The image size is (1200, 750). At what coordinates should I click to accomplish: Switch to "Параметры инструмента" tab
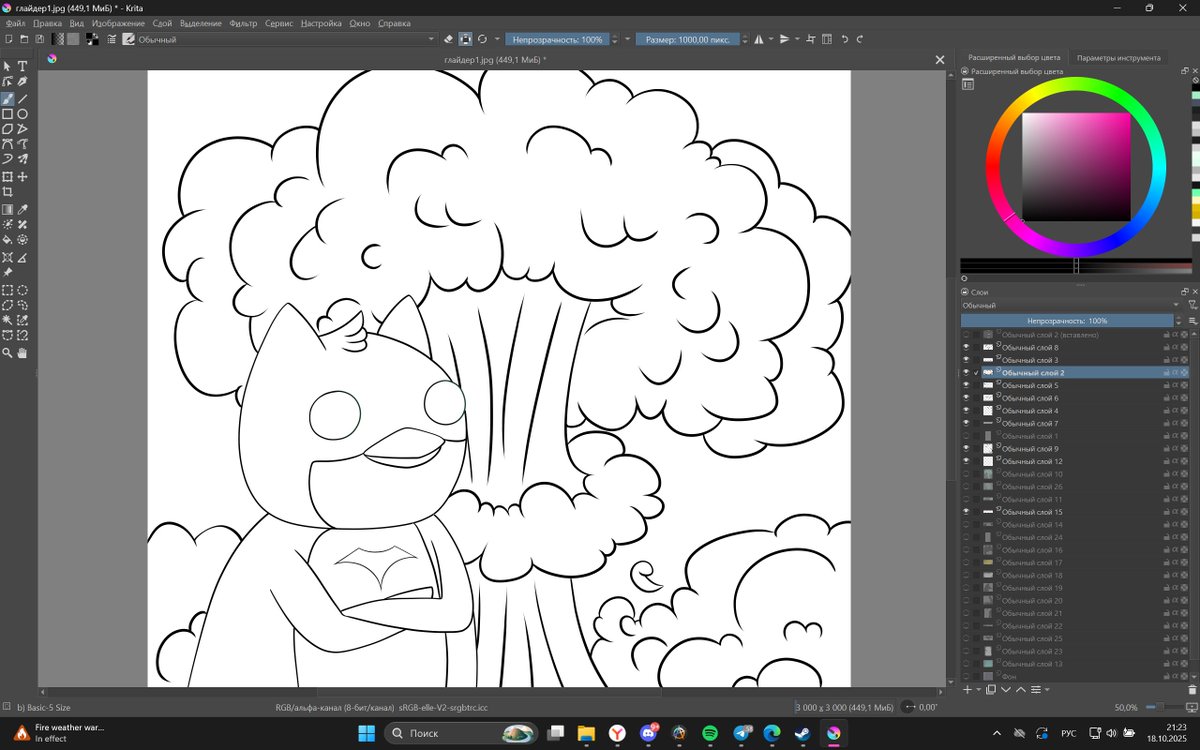tap(1118, 58)
